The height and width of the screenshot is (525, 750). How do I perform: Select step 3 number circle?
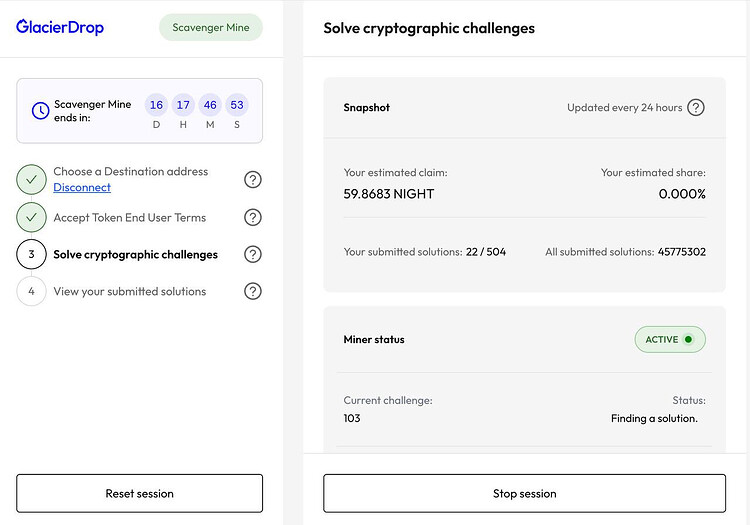[31, 254]
